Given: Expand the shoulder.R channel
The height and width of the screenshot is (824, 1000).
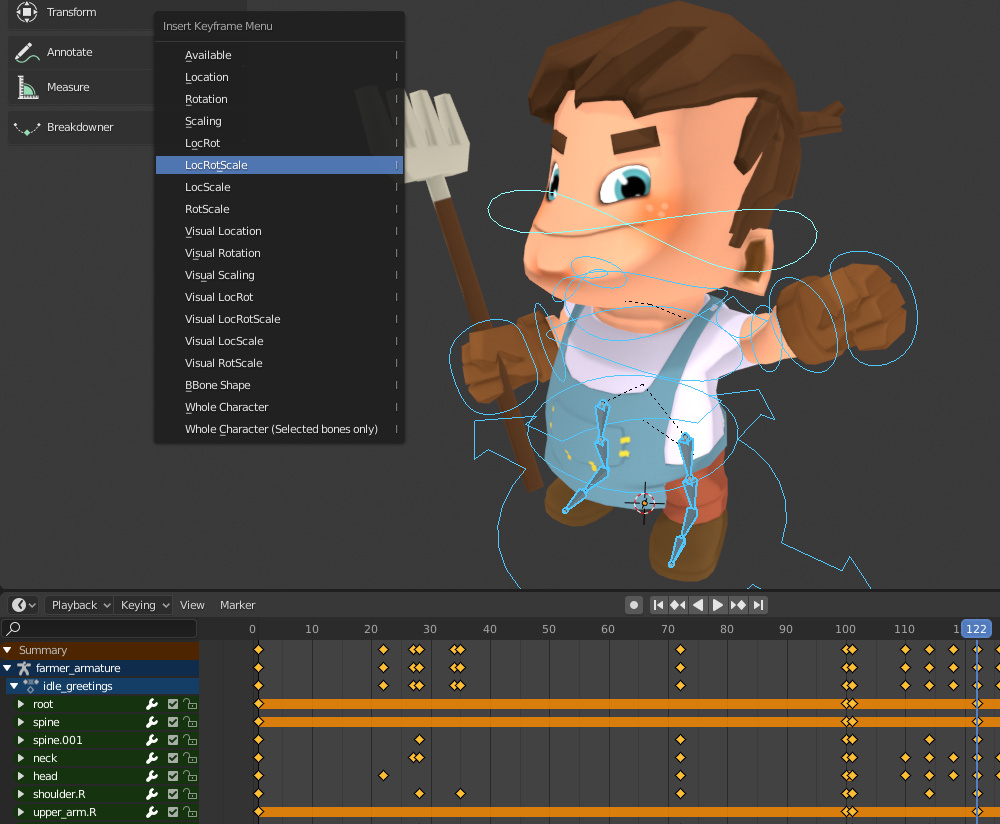Looking at the screenshot, I should tap(20, 794).
